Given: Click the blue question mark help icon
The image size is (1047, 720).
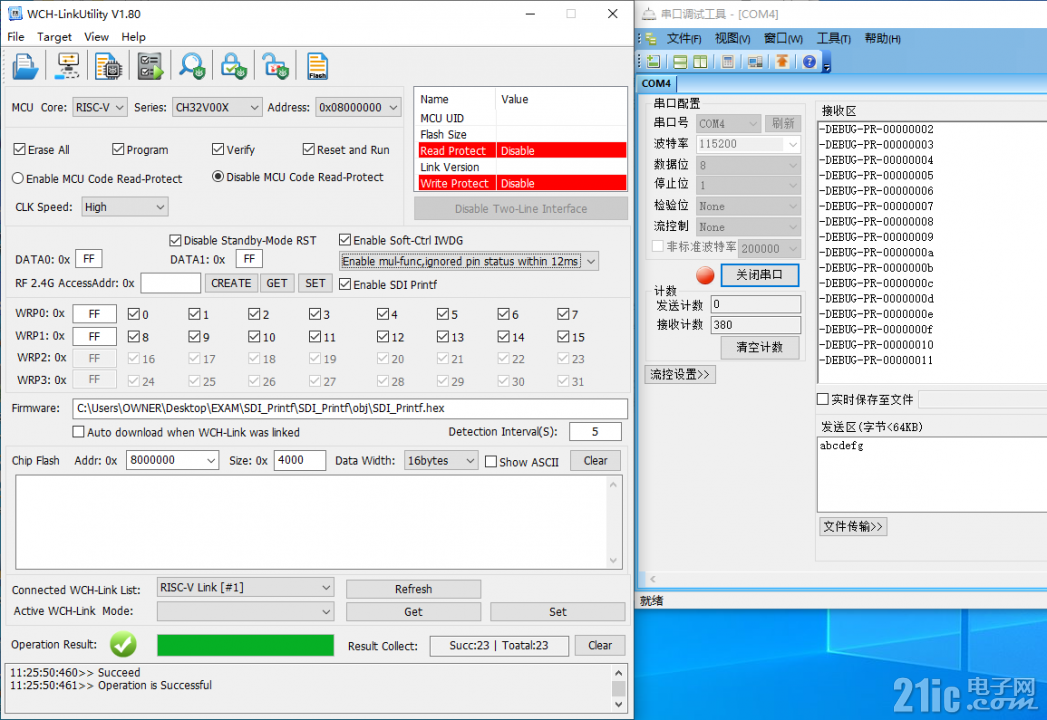Looking at the screenshot, I should [809, 62].
